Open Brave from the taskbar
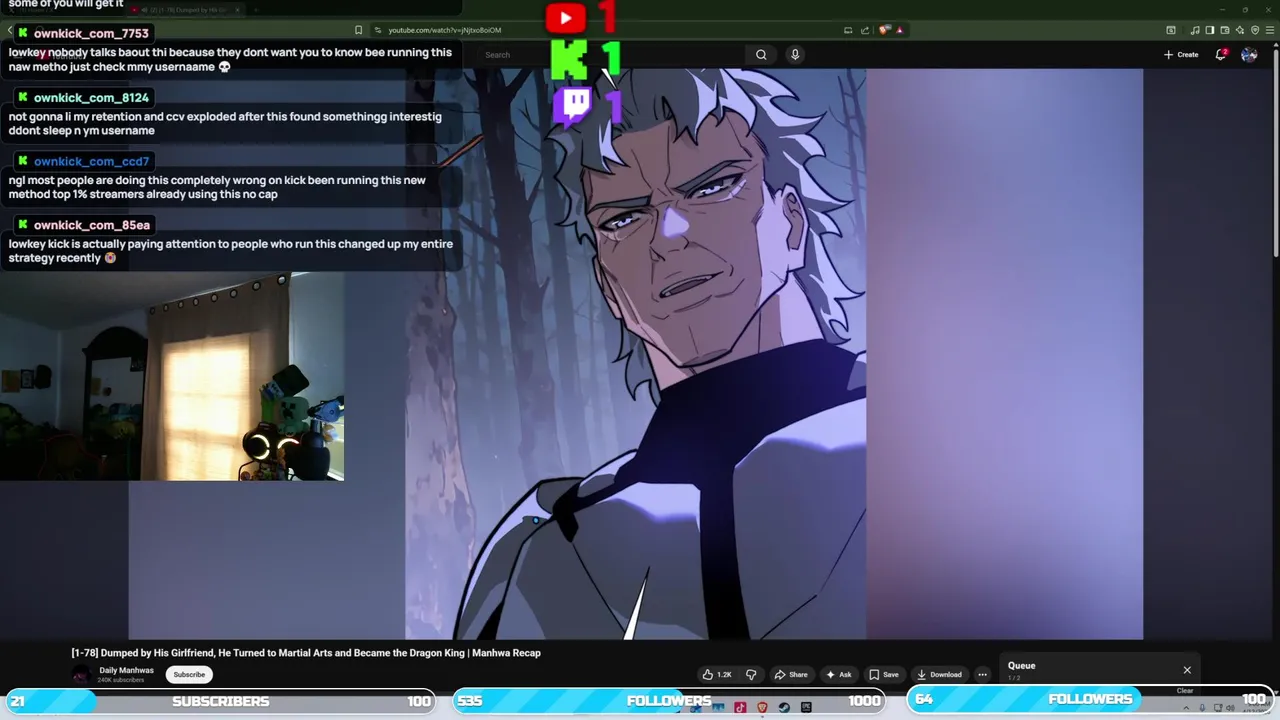Screen dimensions: 1280x720 coord(762,708)
